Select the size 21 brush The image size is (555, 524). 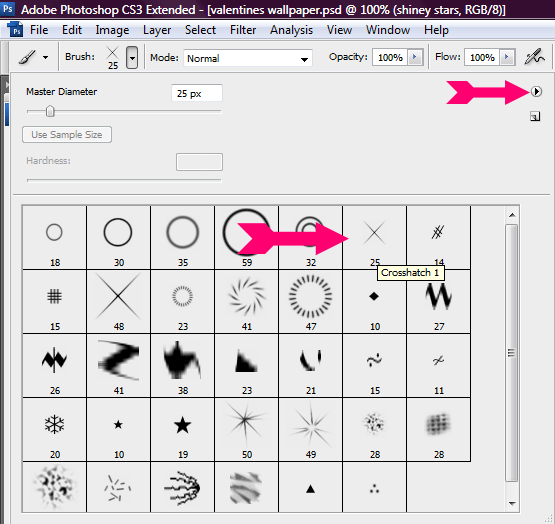coord(311,366)
